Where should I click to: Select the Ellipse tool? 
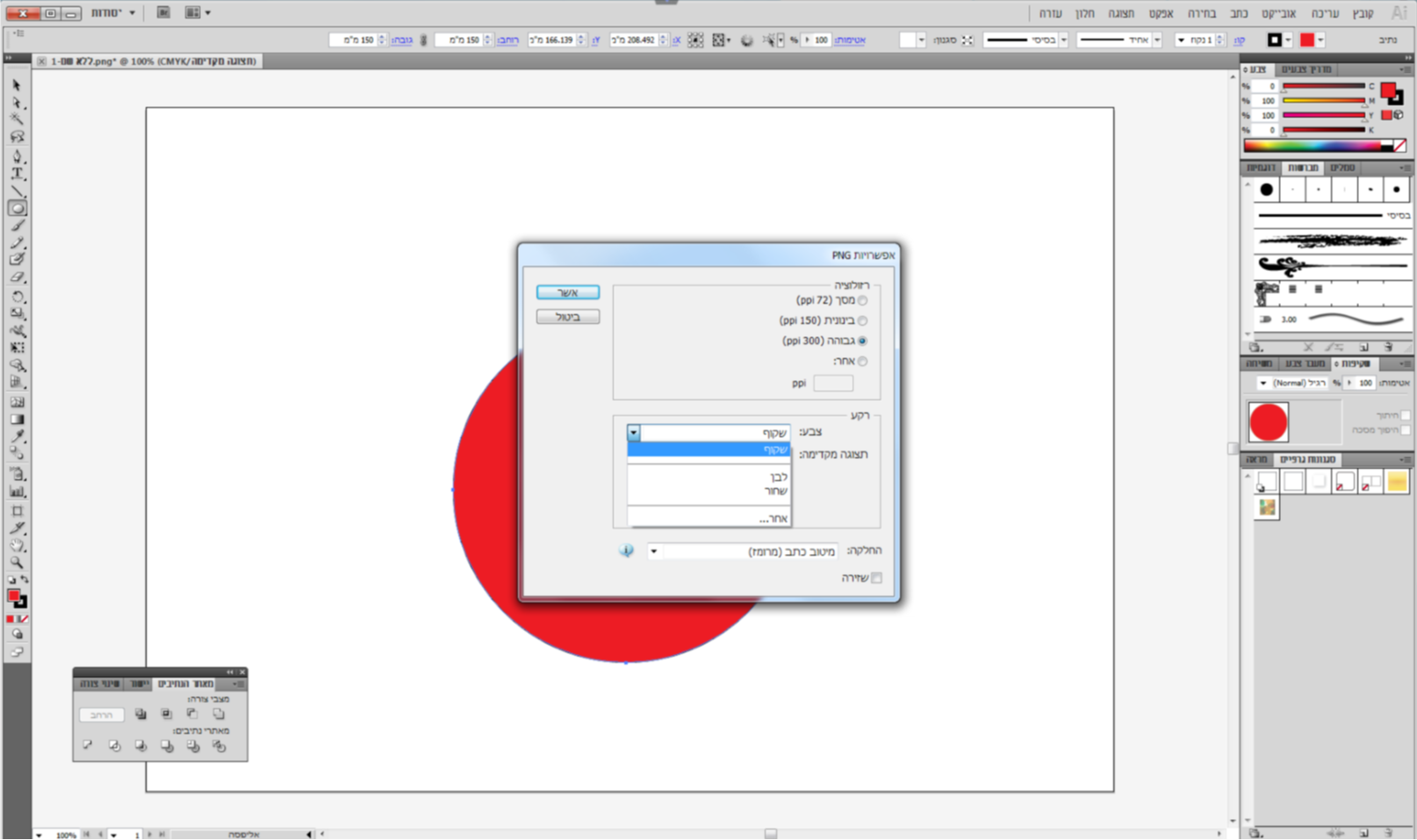(x=17, y=209)
